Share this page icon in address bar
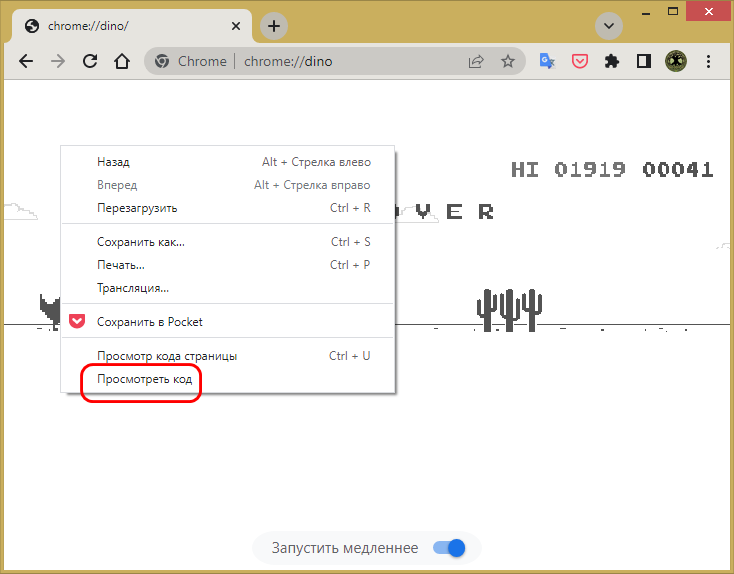This screenshot has height=574, width=734. 476,61
